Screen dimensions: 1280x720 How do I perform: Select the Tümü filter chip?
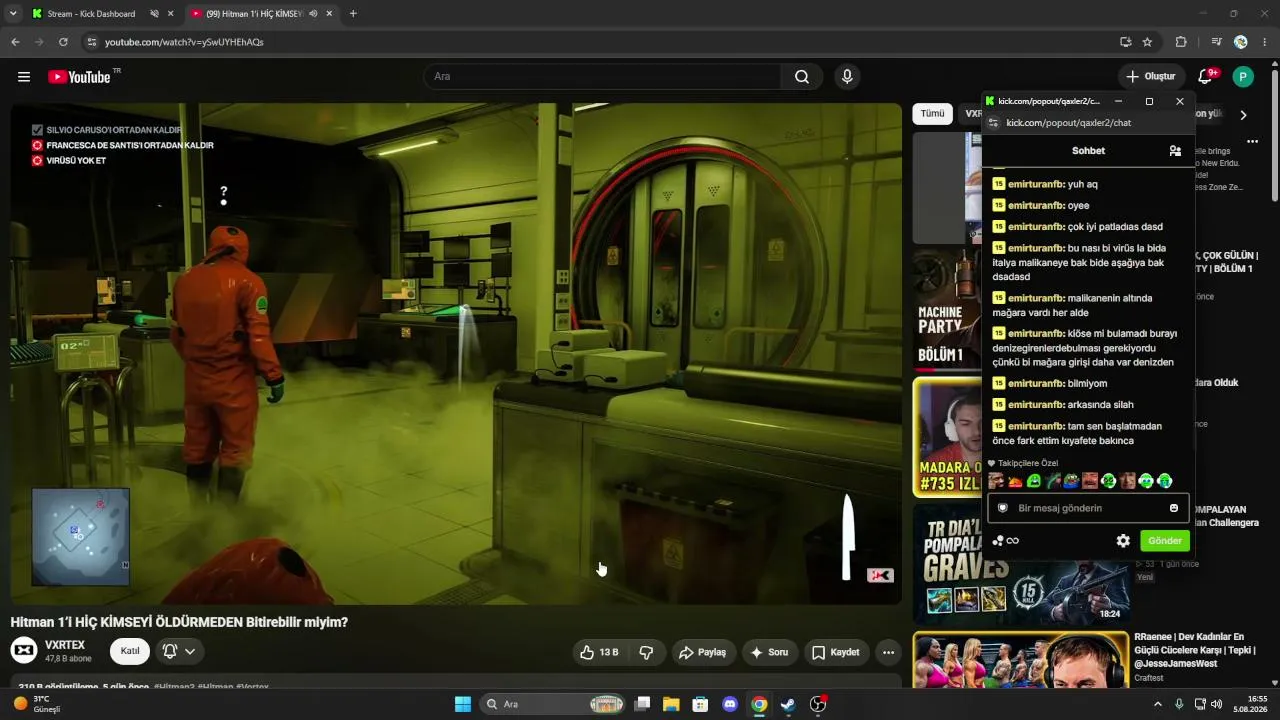(x=932, y=114)
